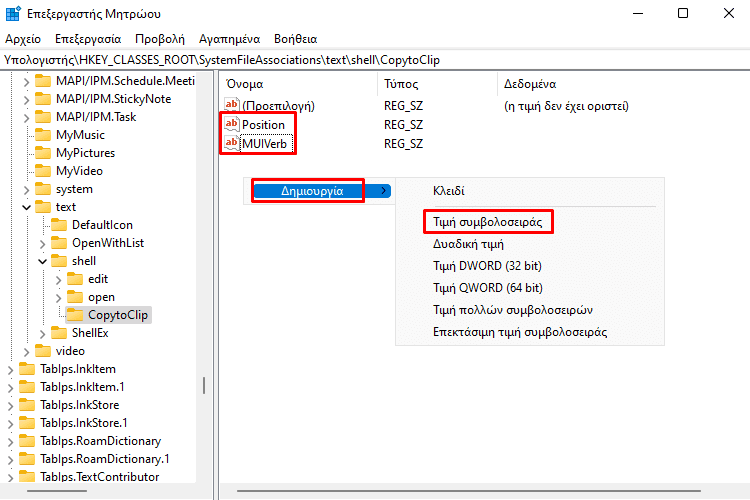The height and width of the screenshot is (500, 750).
Task: Open the Βοήθεια menu
Action: (296, 39)
